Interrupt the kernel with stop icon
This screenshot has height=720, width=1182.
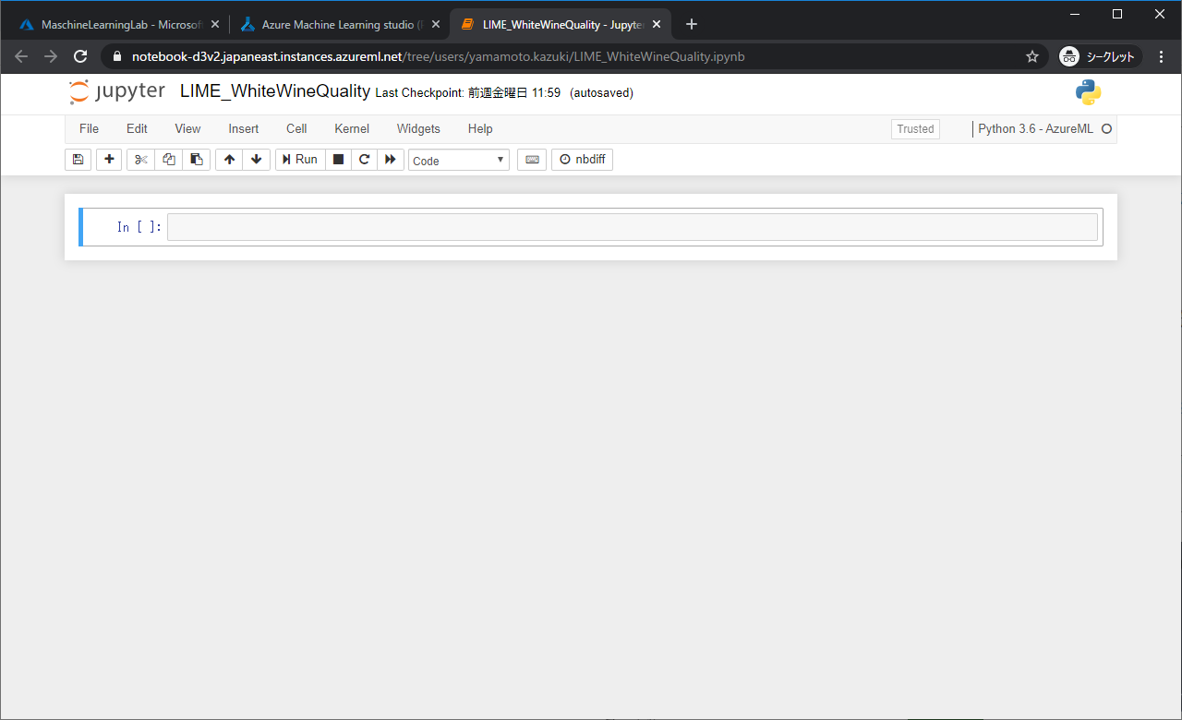click(338, 159)
